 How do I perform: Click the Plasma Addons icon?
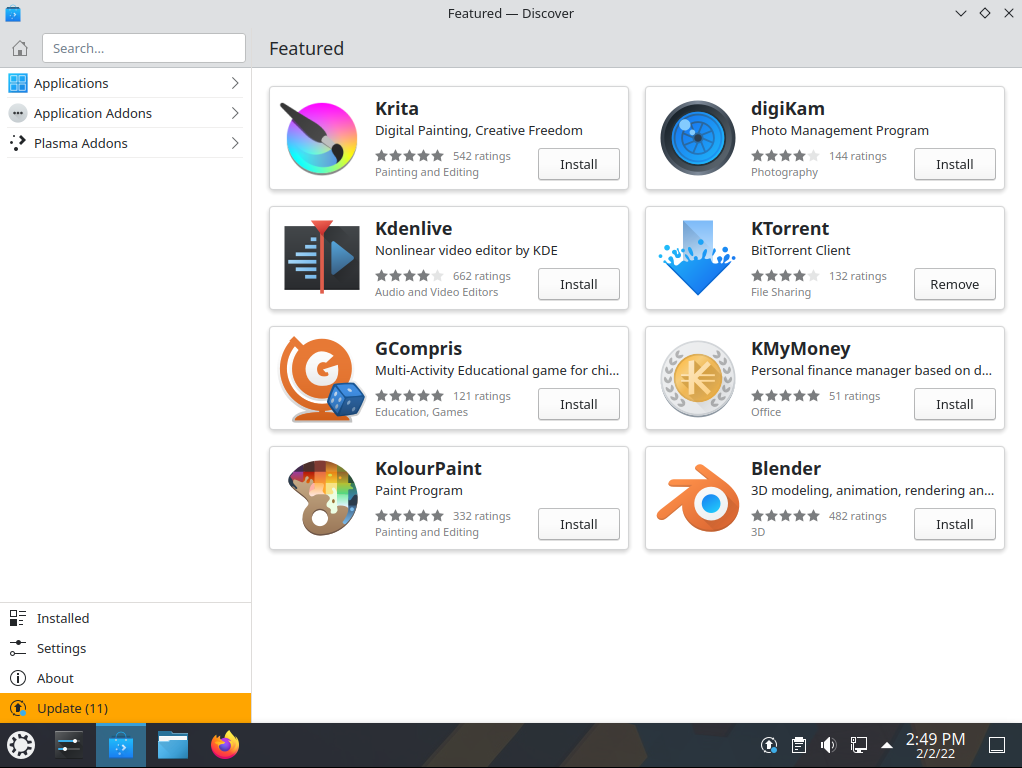tap(18, 143)
